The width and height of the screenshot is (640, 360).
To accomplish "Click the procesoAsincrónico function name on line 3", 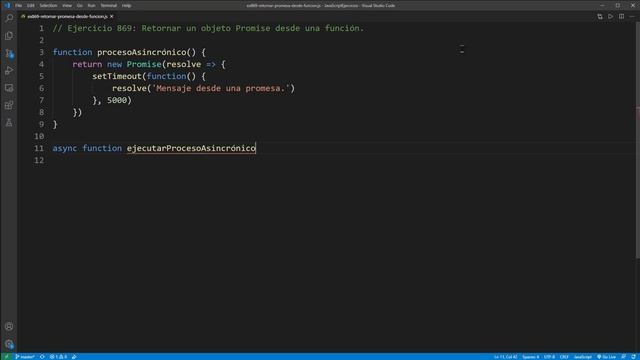I will (x=142, y=52).
